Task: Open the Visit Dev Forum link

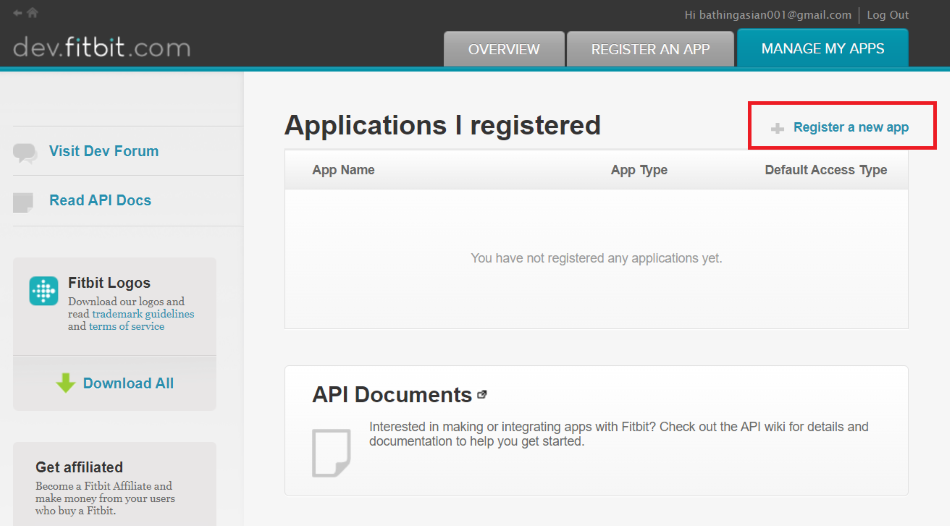Action: tap(104, 151)
